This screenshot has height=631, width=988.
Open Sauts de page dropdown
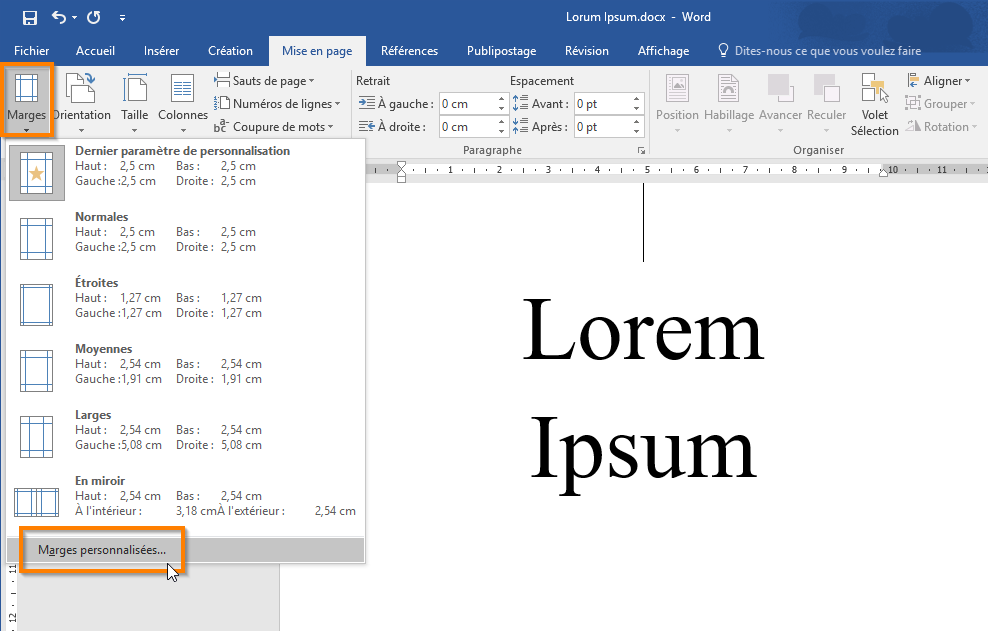(265, 81)
